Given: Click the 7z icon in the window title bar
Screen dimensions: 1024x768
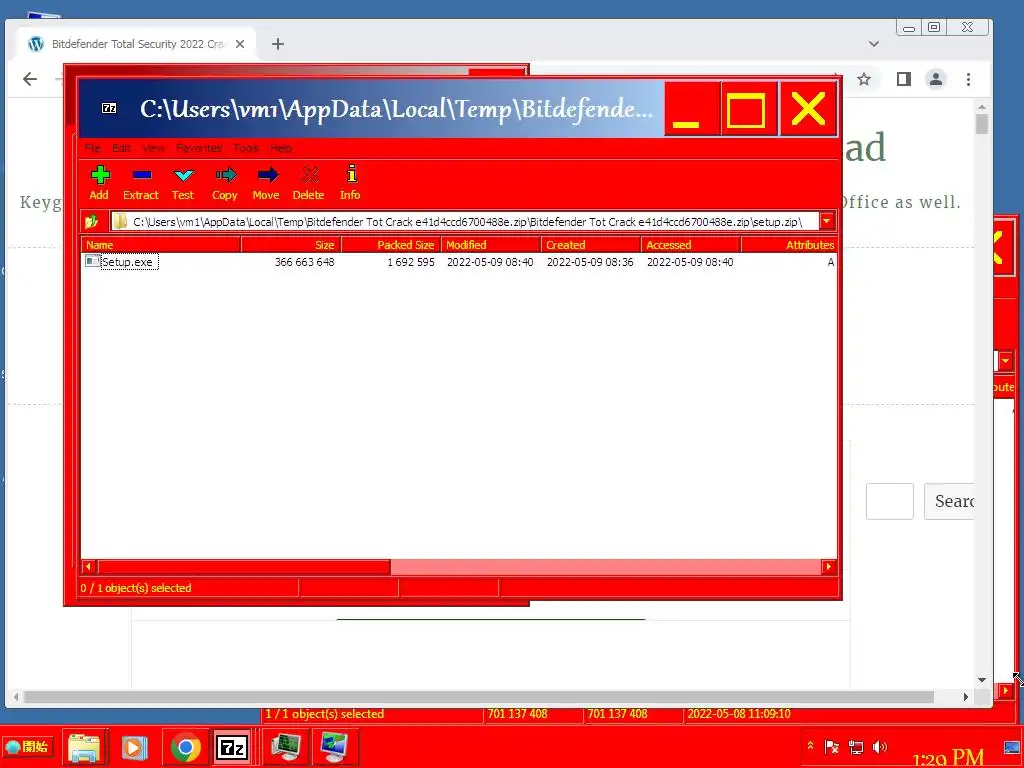Looking at the screenshot, I should [x=109, y=108].
